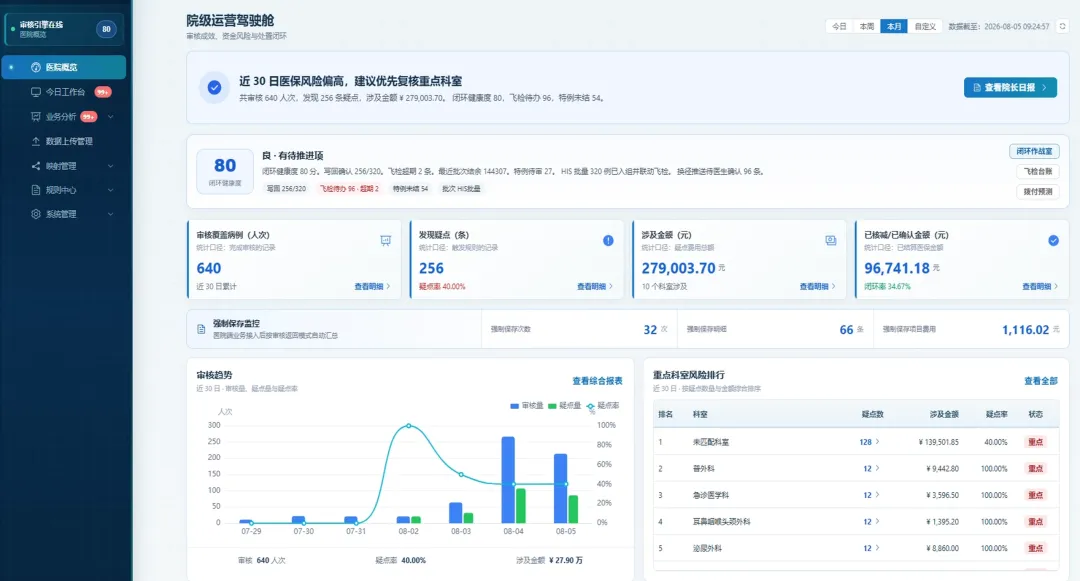
Task: Click the 99+ badge on 业务分析
Action: click(x=89, y=117)
